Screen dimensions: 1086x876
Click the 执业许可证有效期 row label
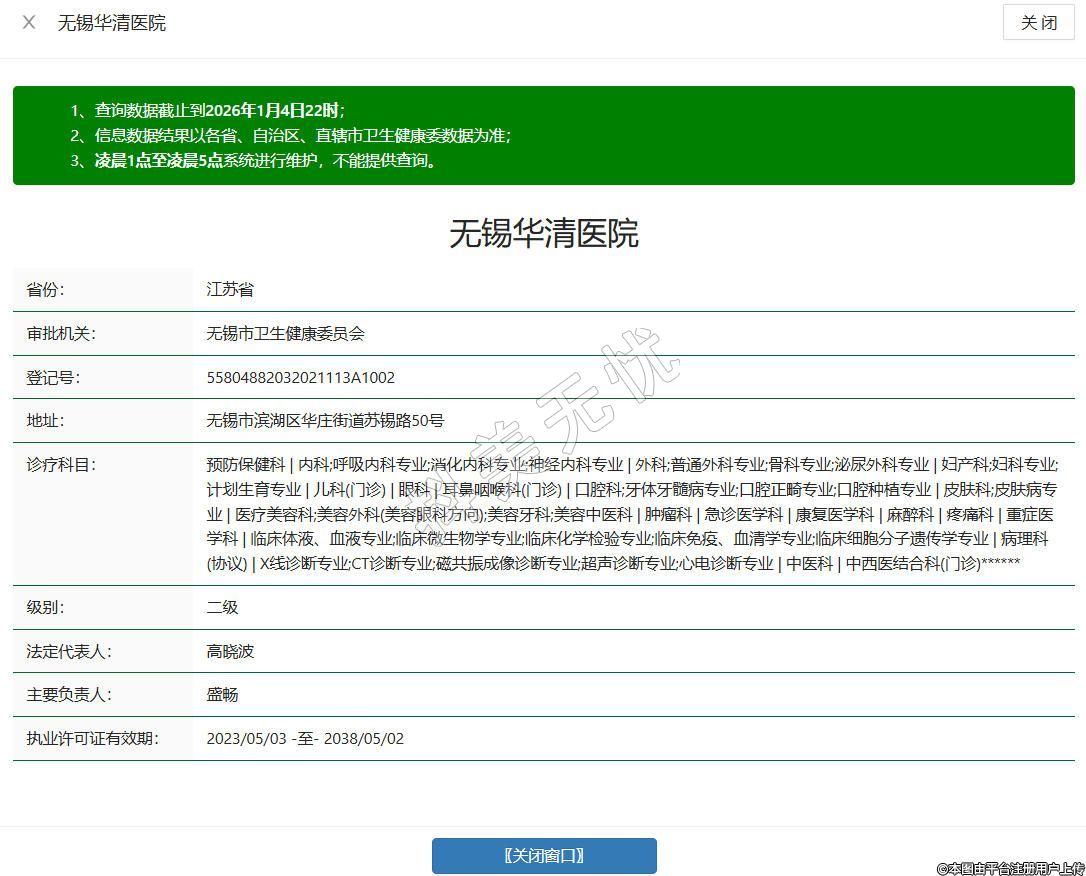[92, 739]
